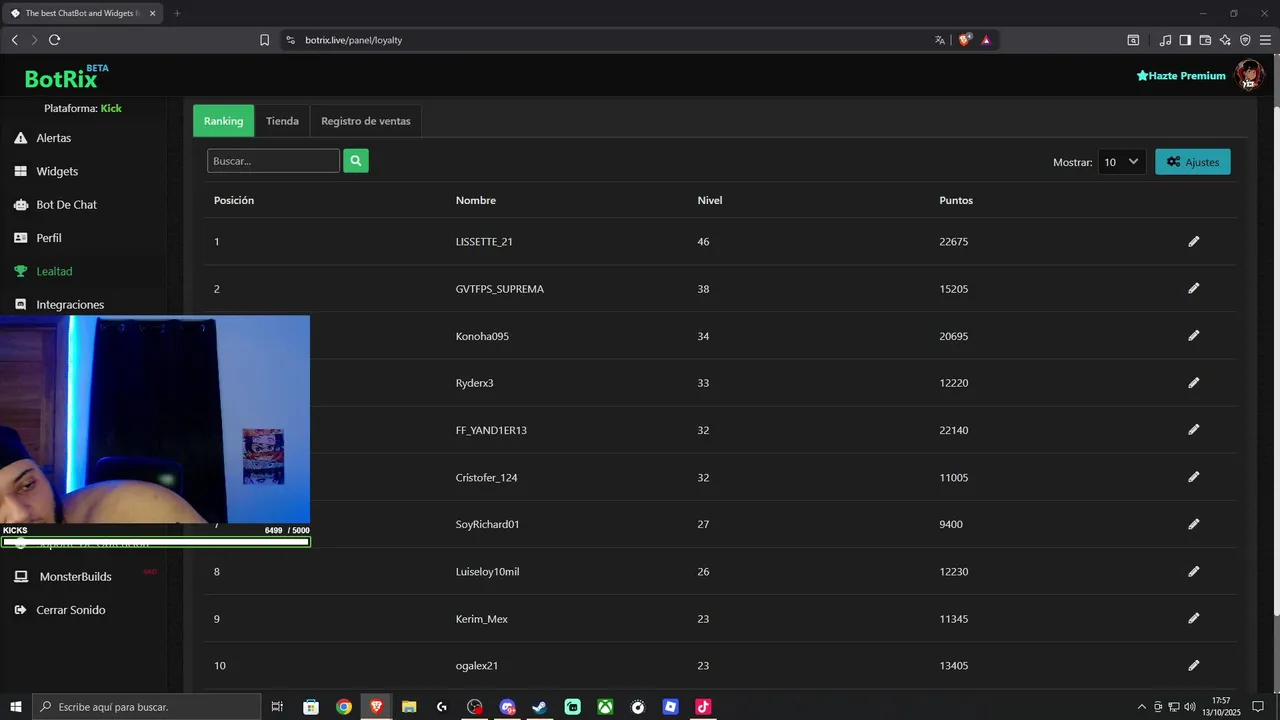Click the green search magnifier button

pos(356,161)
